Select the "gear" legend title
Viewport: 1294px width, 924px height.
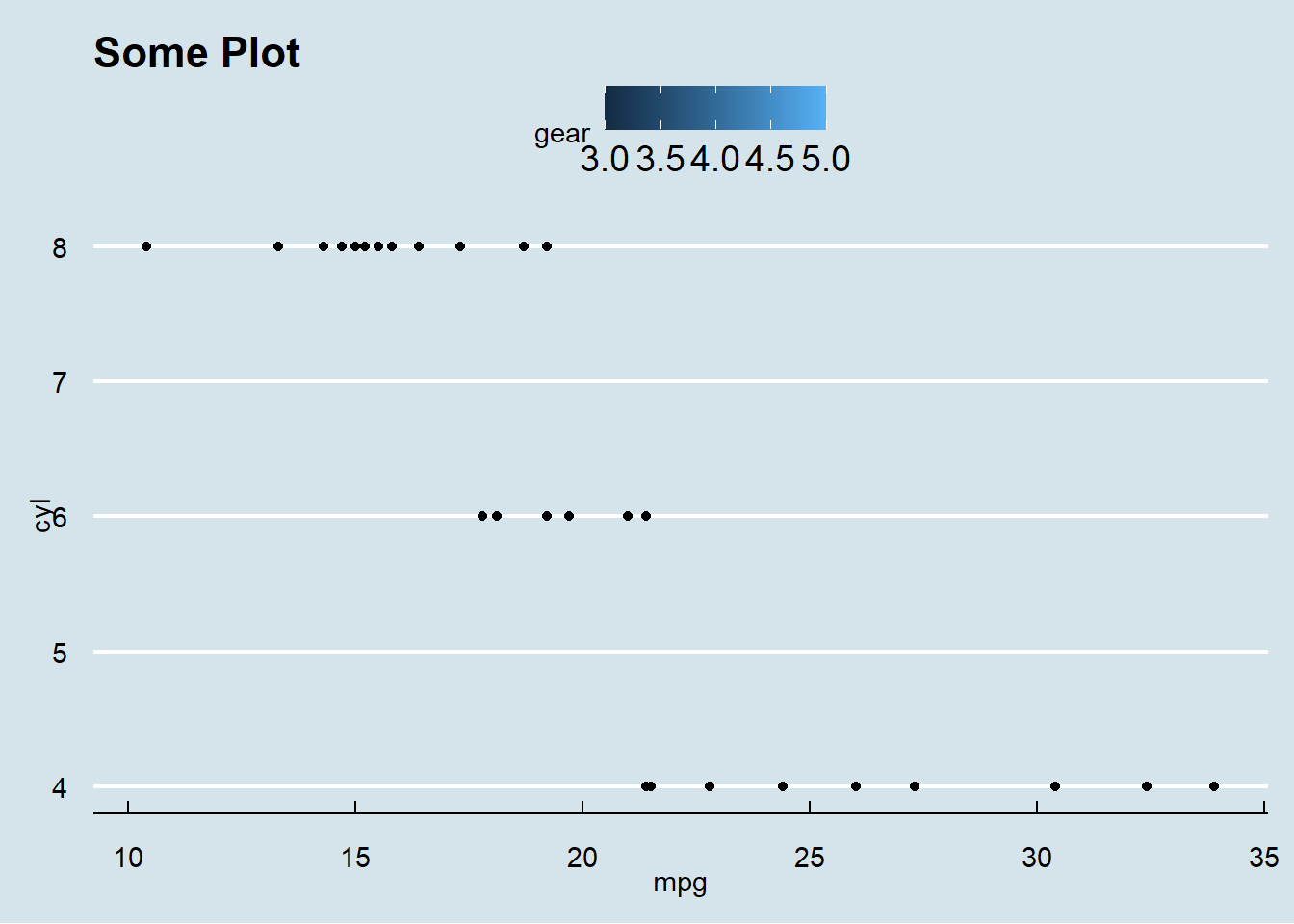(x=561, y=134)
